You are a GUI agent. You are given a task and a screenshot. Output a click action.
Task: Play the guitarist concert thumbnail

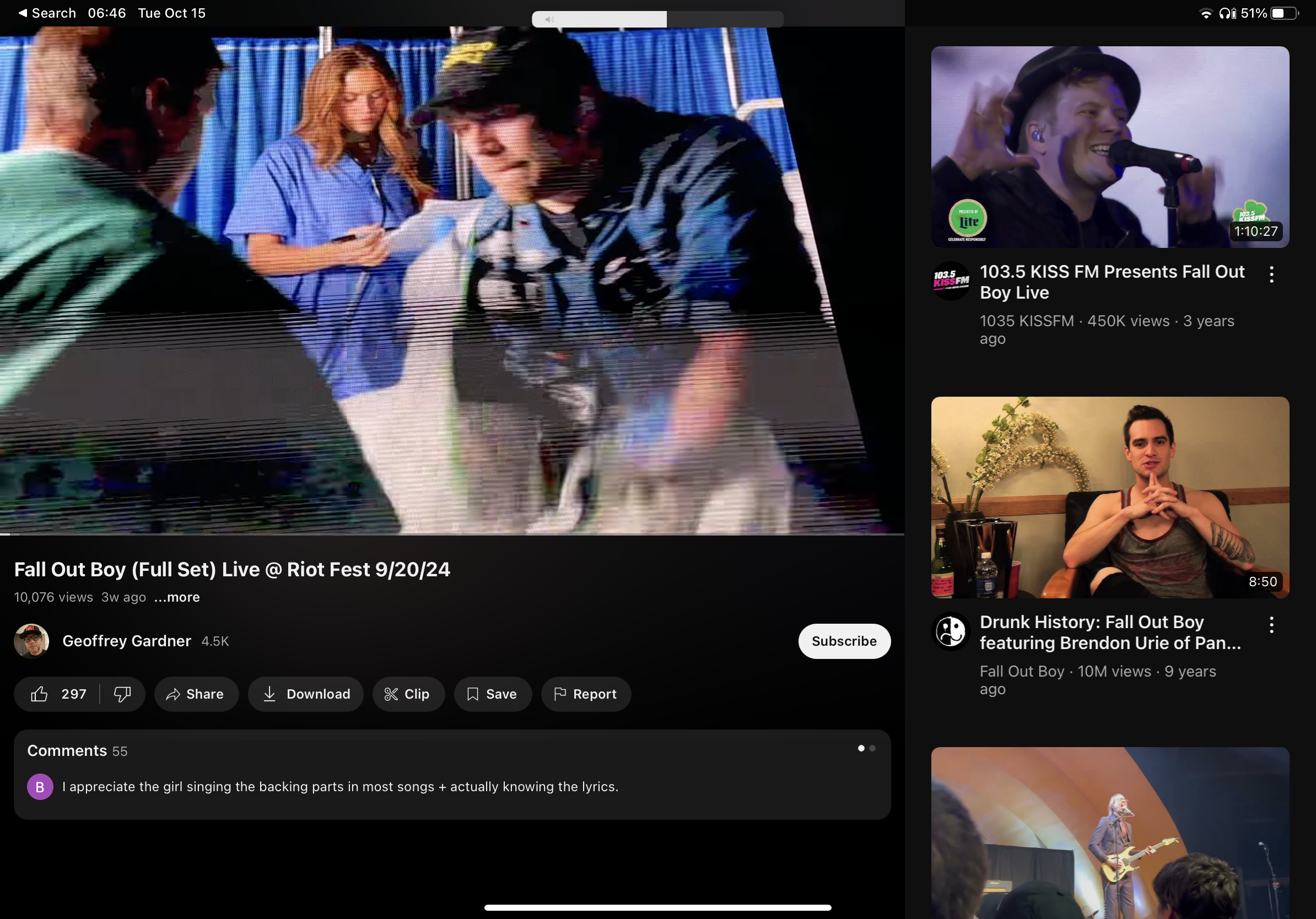coord(1110,832)
